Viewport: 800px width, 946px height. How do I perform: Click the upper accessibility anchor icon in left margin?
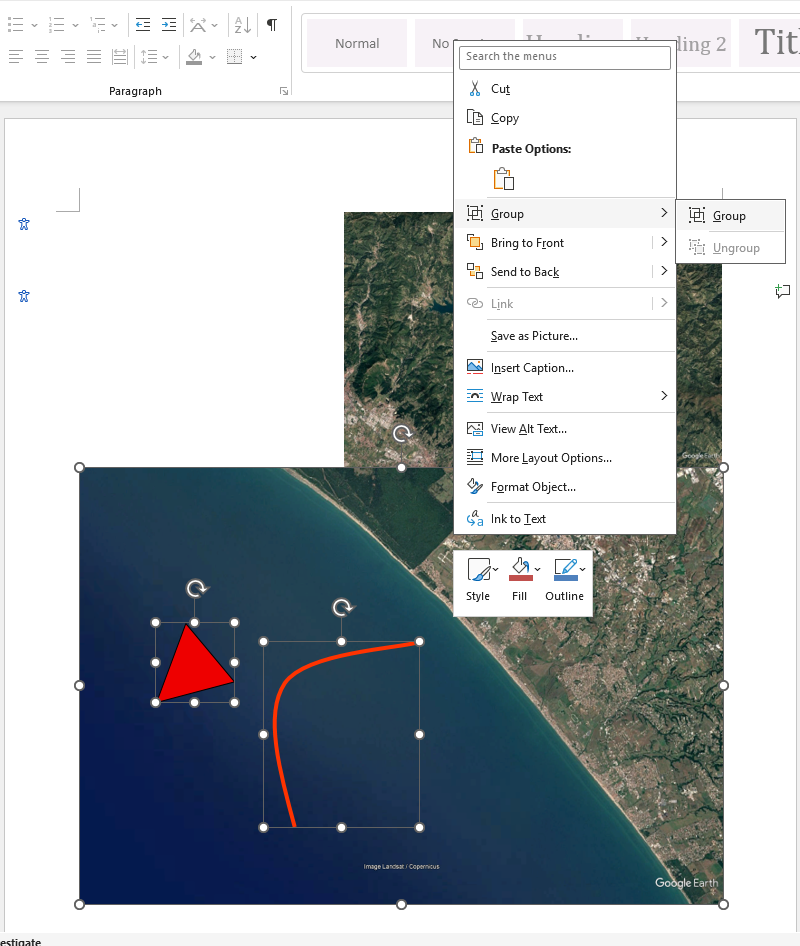pyautogui.click(x=24, y=224)
